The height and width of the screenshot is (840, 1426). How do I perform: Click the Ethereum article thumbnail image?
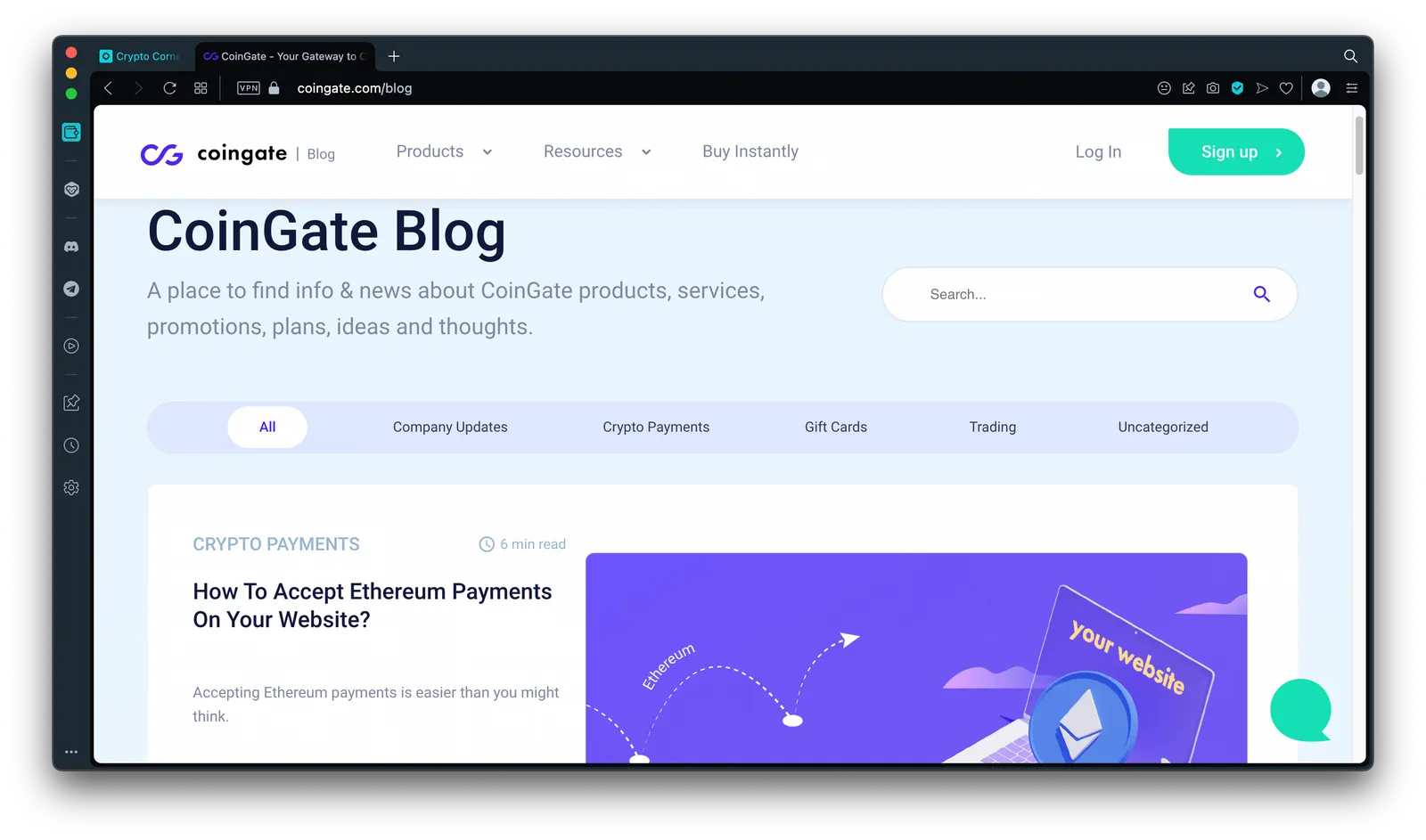pyautogui.click(x=916, y=657)
